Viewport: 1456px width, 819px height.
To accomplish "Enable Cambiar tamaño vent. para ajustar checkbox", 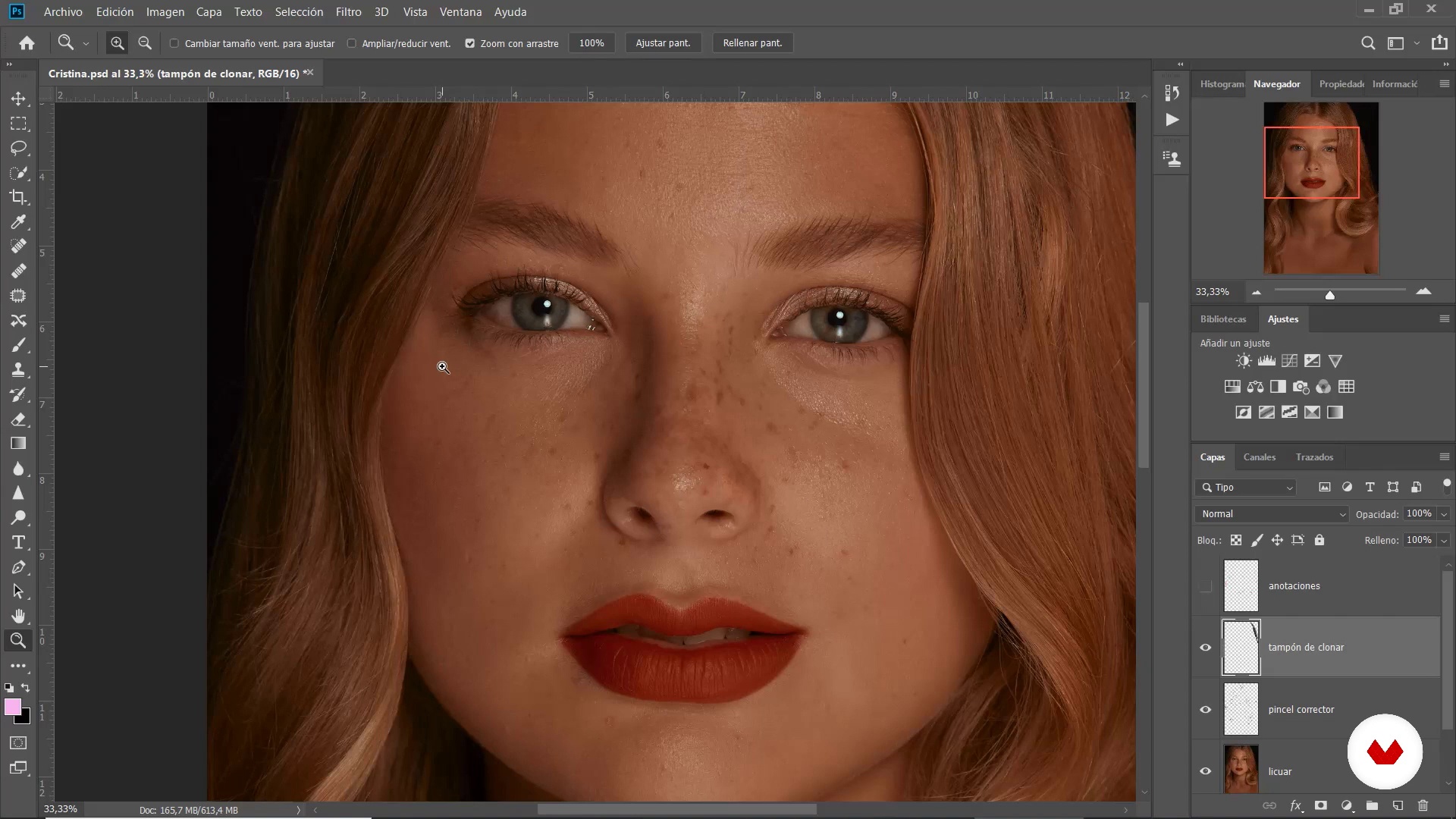I will click(x=174, y=43).
